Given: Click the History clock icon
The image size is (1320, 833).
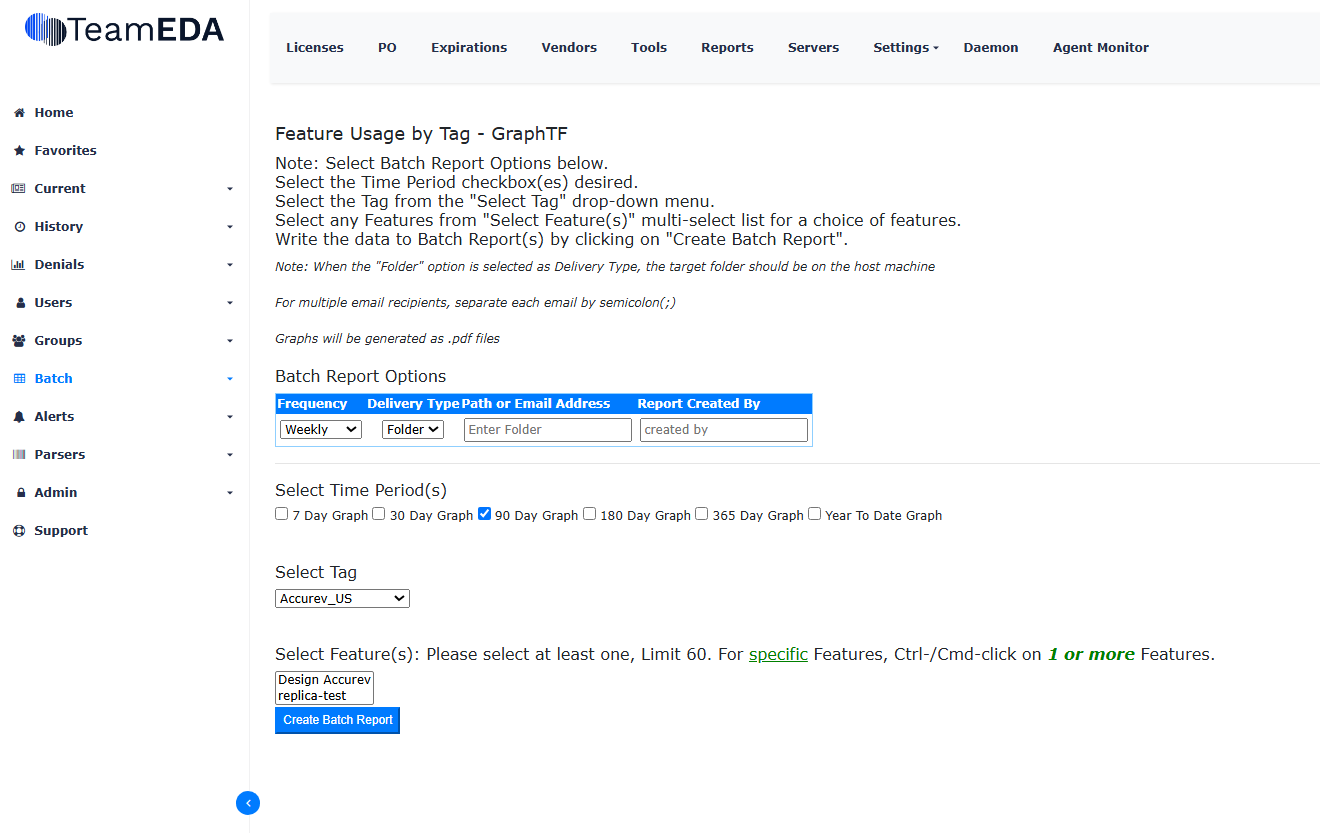Looking at the screenshot, I should [x=18, y=227].
